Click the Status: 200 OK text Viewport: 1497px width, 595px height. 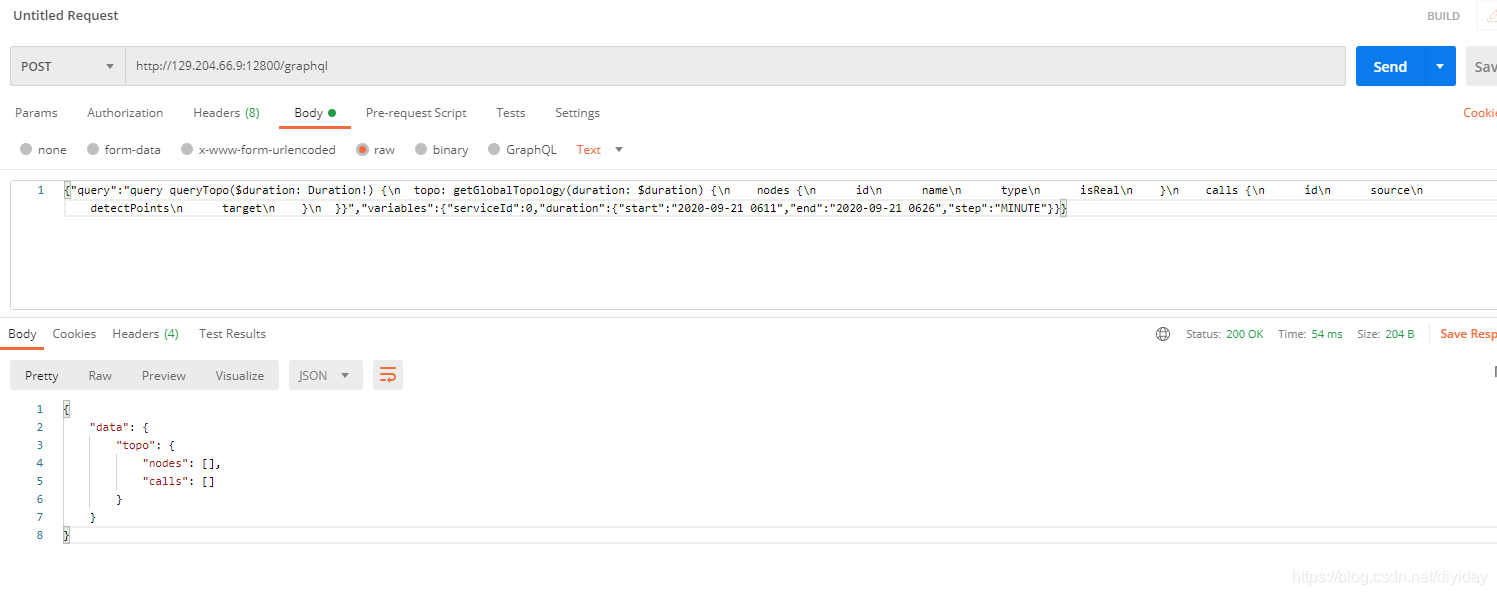tap(1225, 334)
